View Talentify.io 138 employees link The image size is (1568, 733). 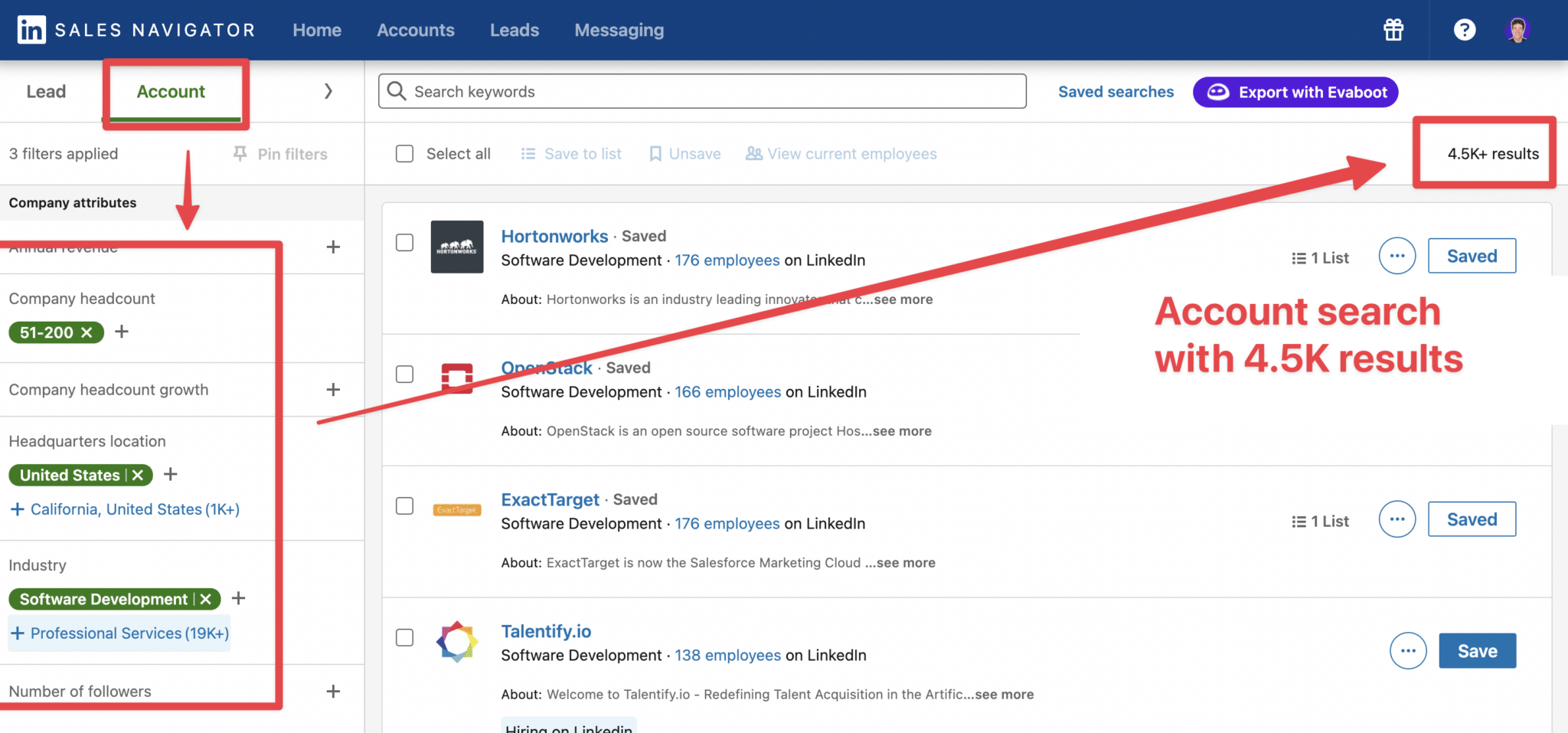(x=727, y=656)
